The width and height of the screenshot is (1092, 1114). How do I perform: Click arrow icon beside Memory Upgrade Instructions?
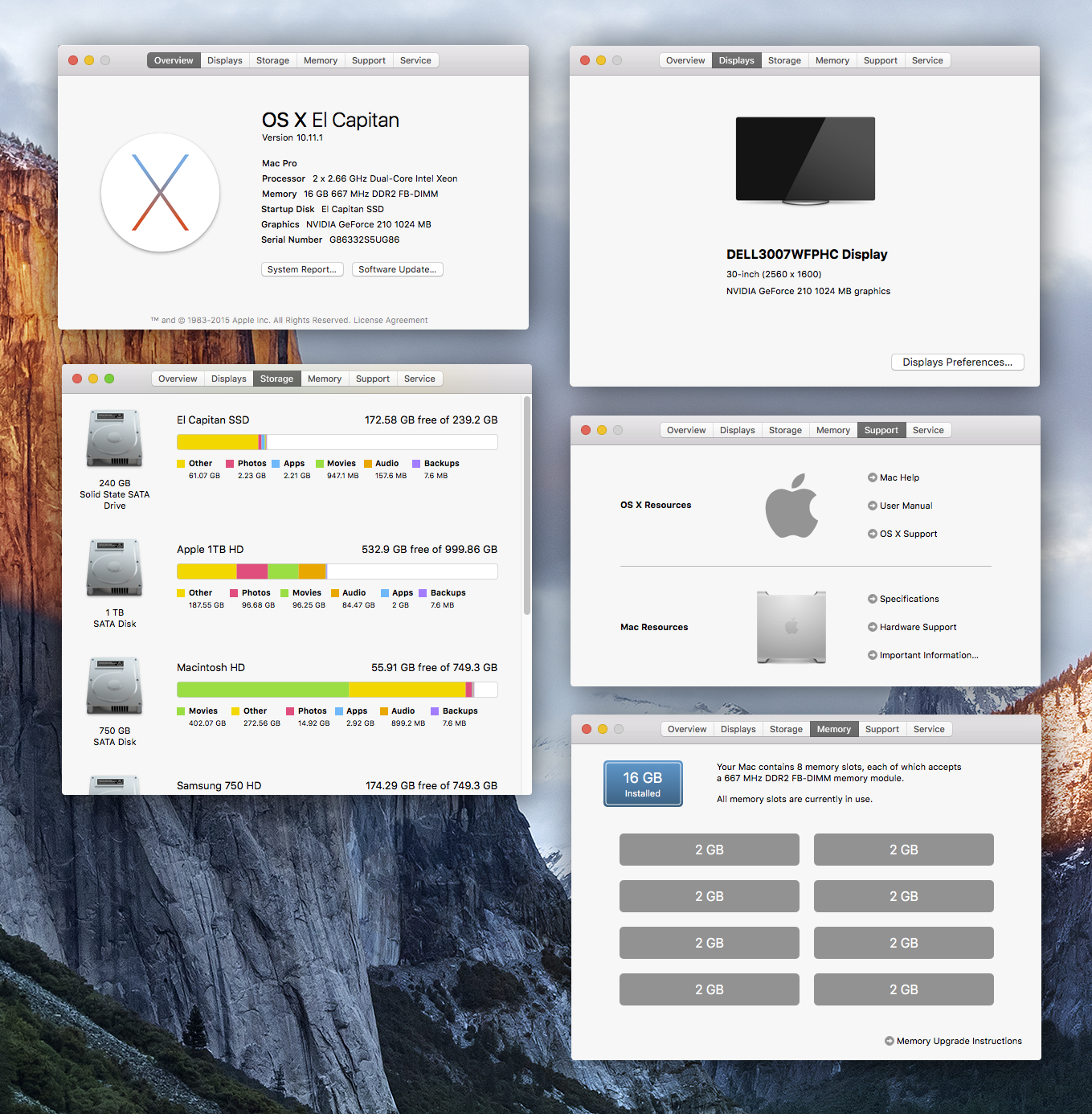click(x=890, y=1041)
